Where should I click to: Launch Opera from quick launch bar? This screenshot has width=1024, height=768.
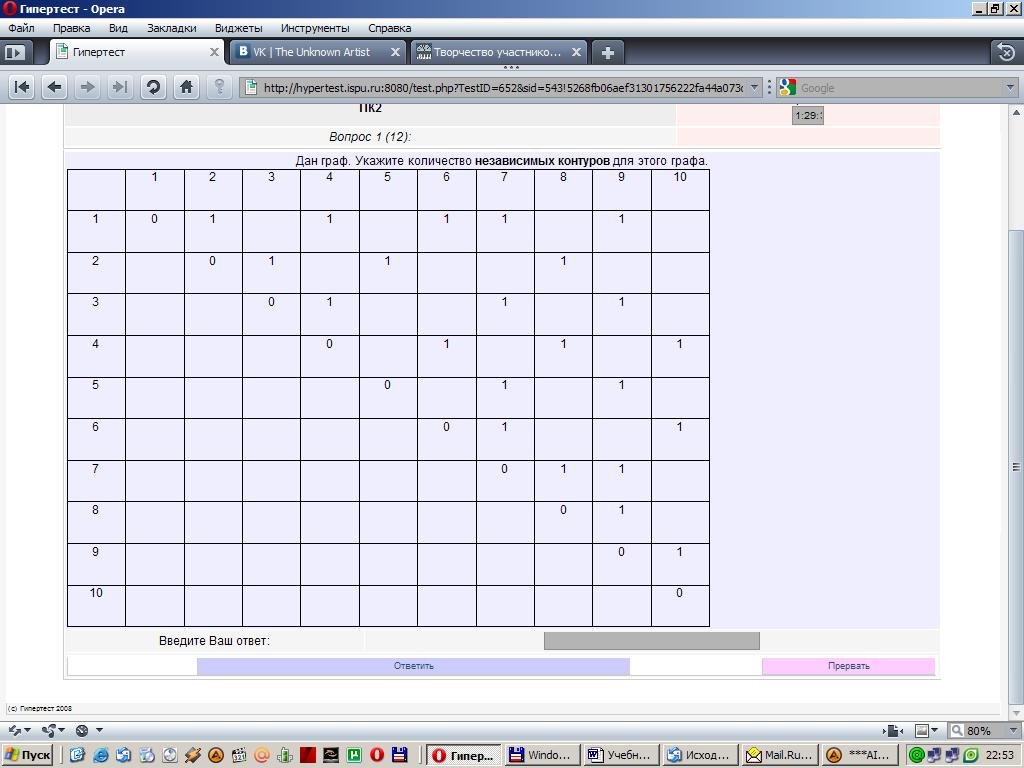pos(377,756)
